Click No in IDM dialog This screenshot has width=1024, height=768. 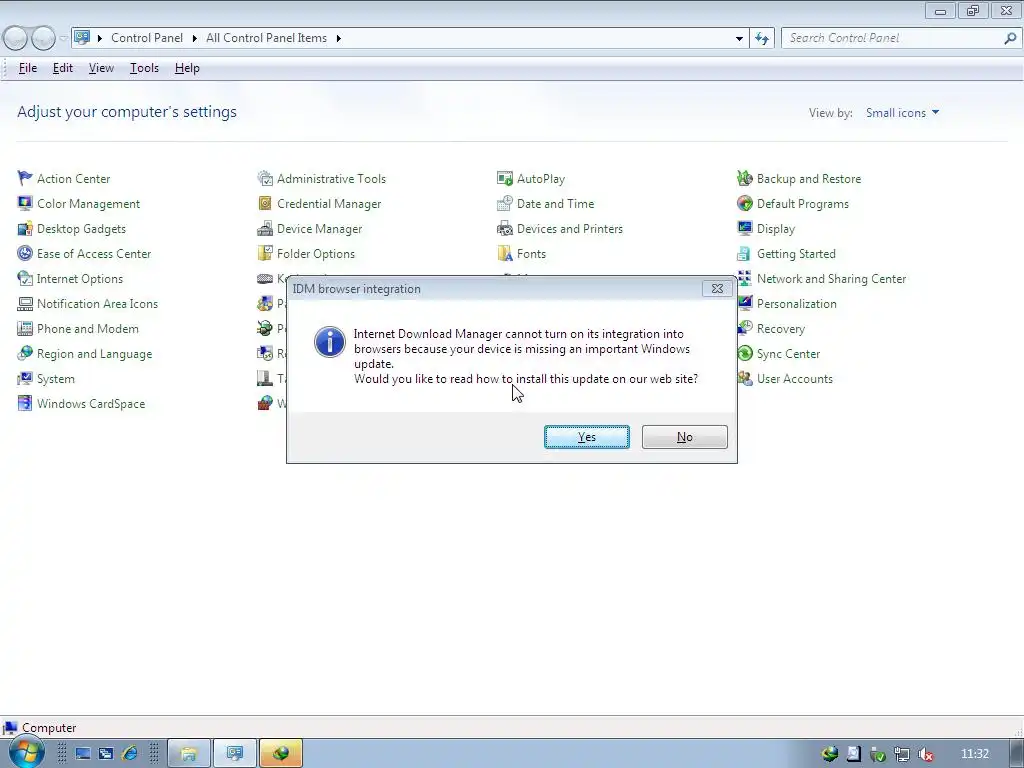pos(684,437)
